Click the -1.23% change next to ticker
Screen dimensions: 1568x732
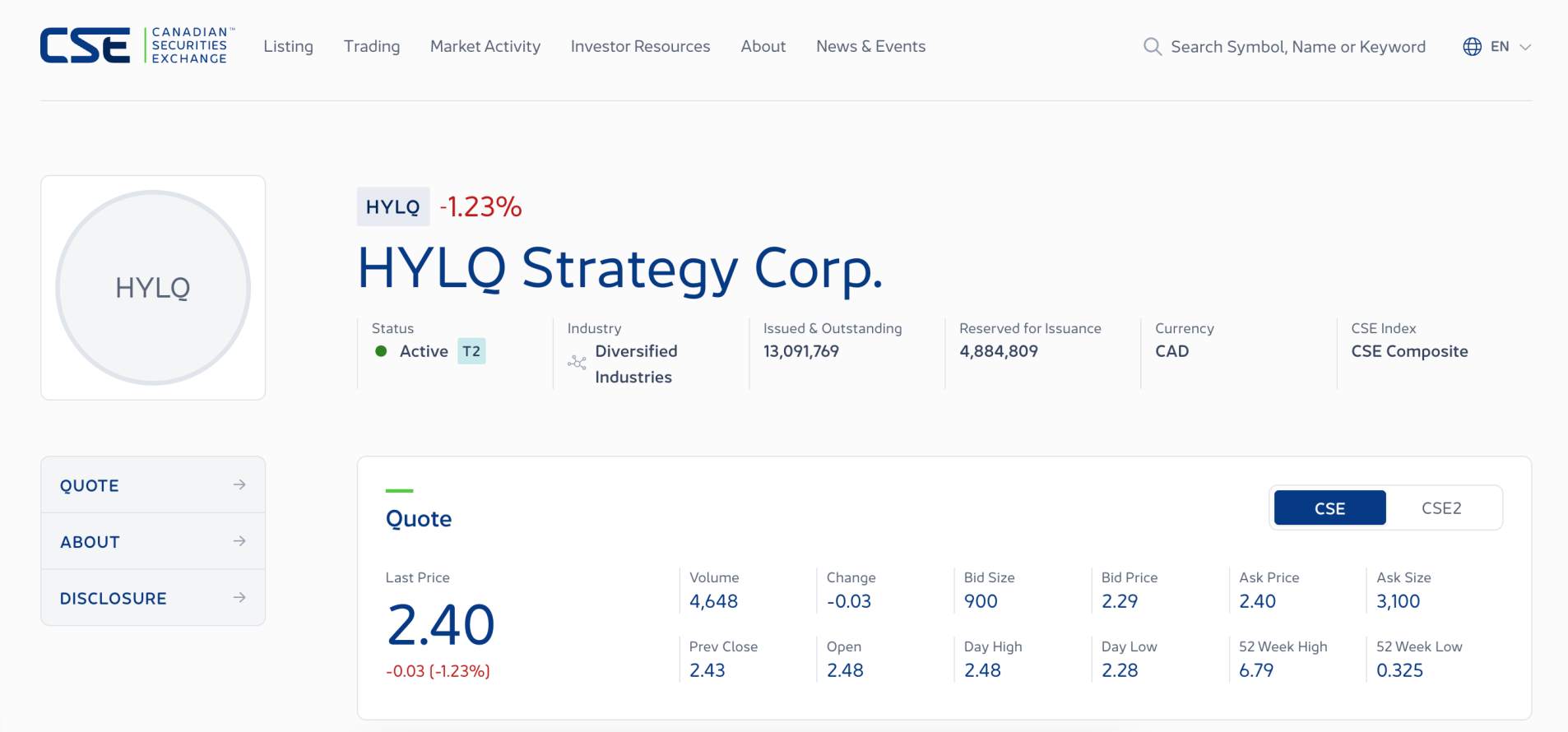[480, 206]
